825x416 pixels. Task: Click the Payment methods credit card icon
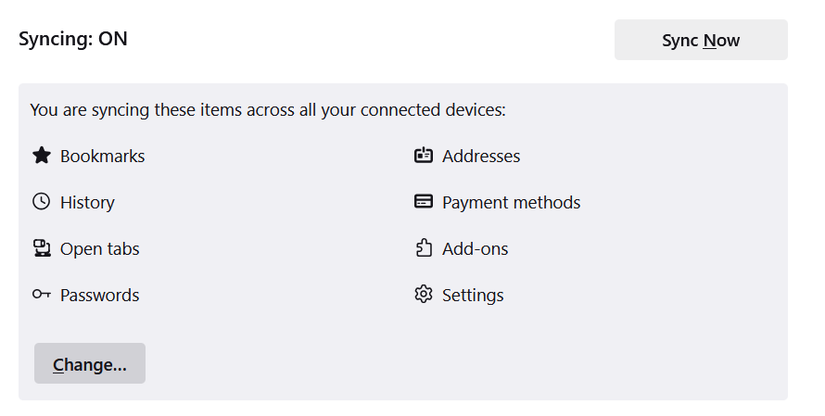tap(424, 202)
